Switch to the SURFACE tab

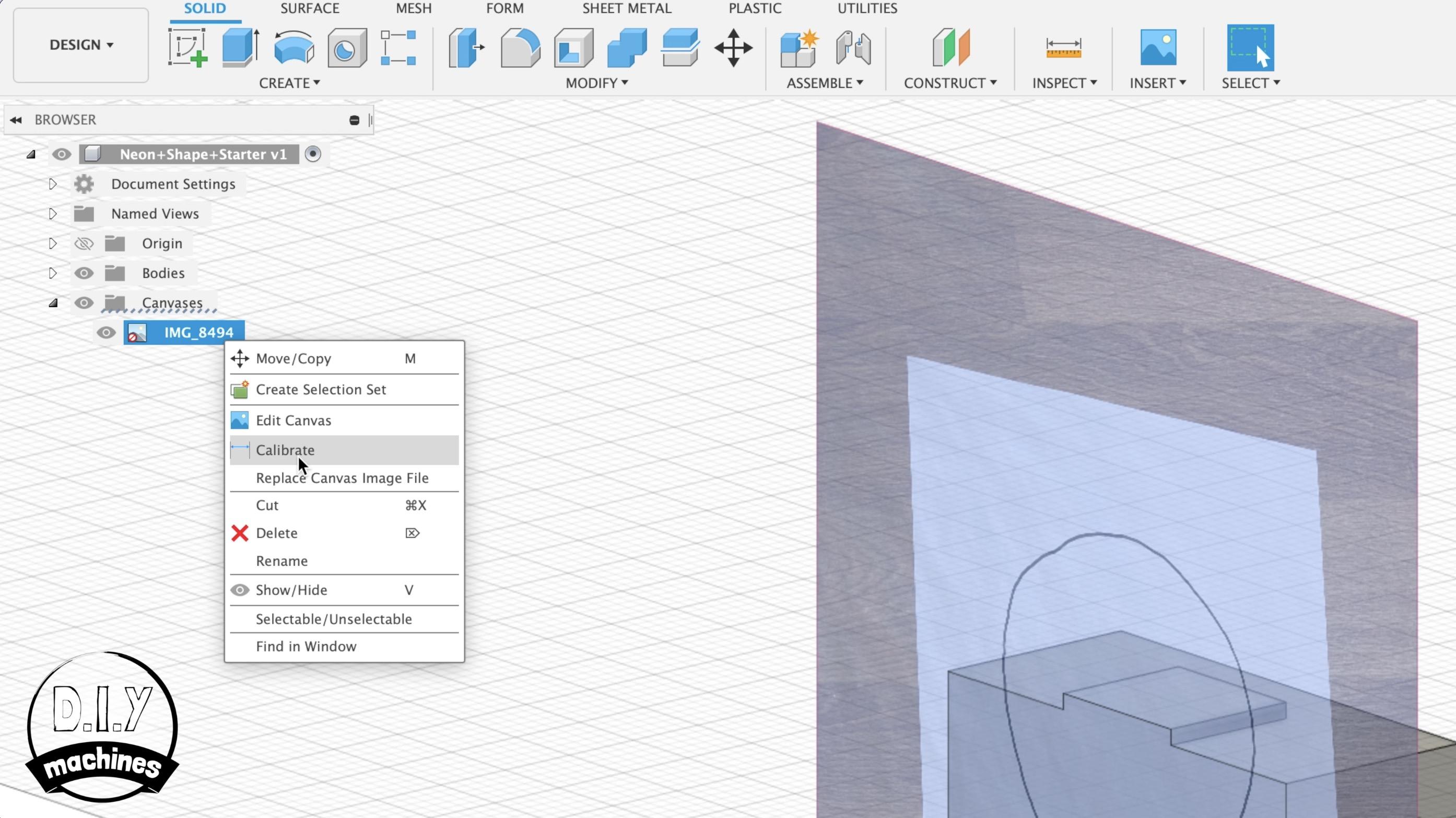(309, 8)
